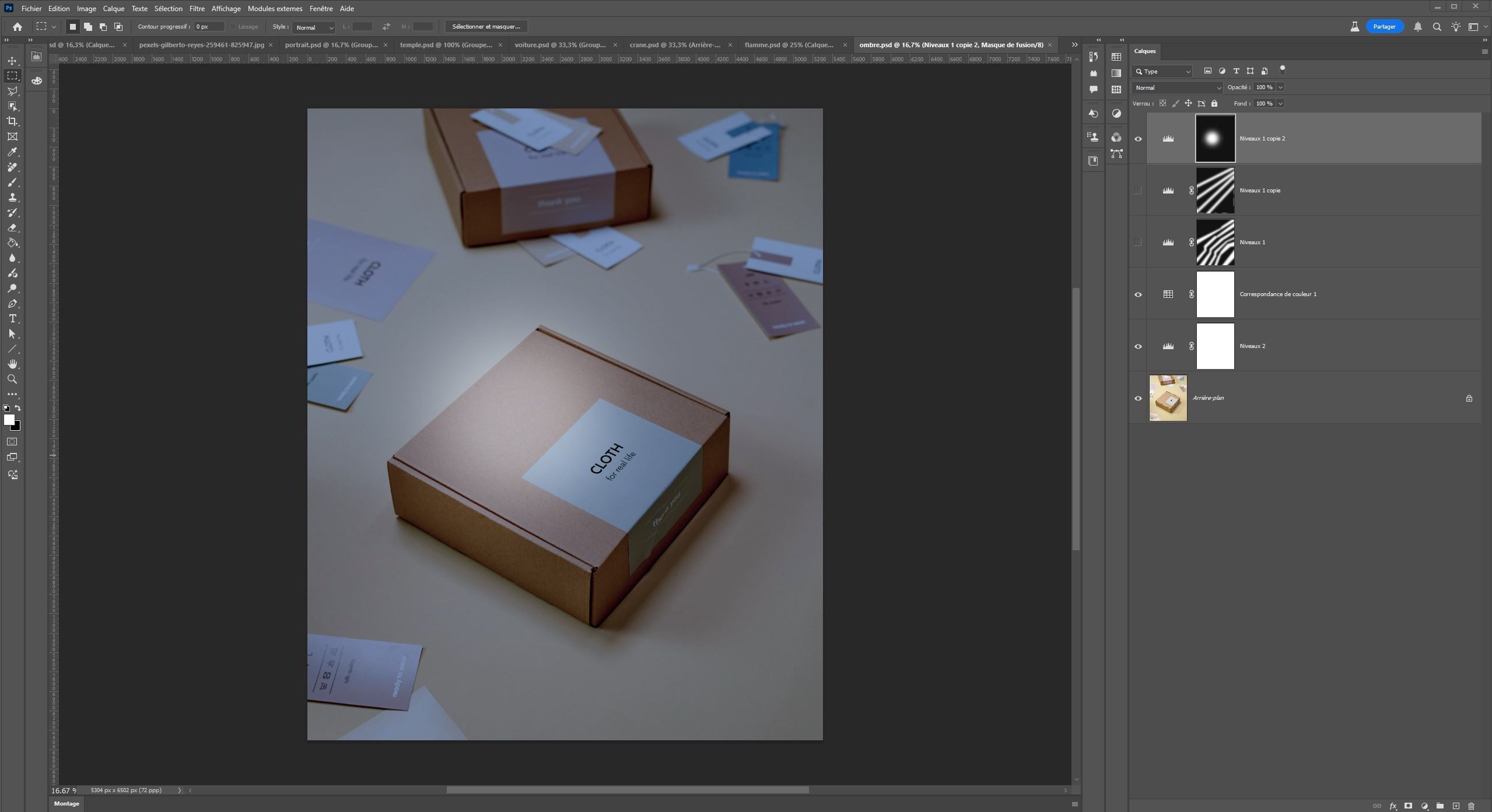Delete layer using the trash icon
1492x812 pixels.
click(1471, 806)
